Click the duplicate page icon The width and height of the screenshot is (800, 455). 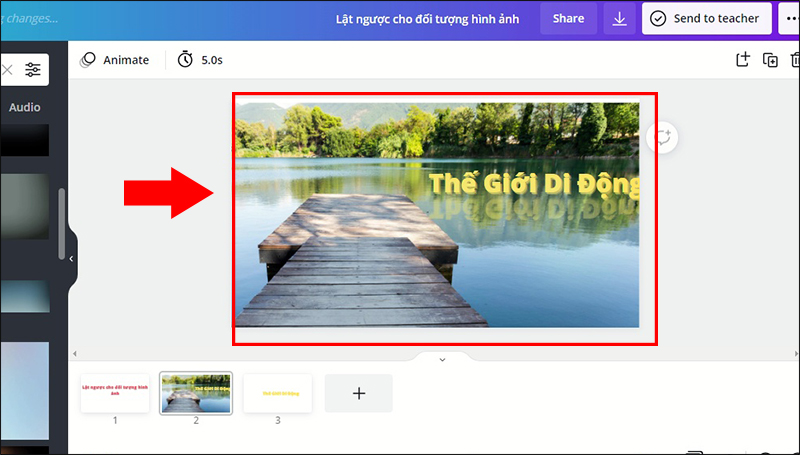click(x=770, y=60)
